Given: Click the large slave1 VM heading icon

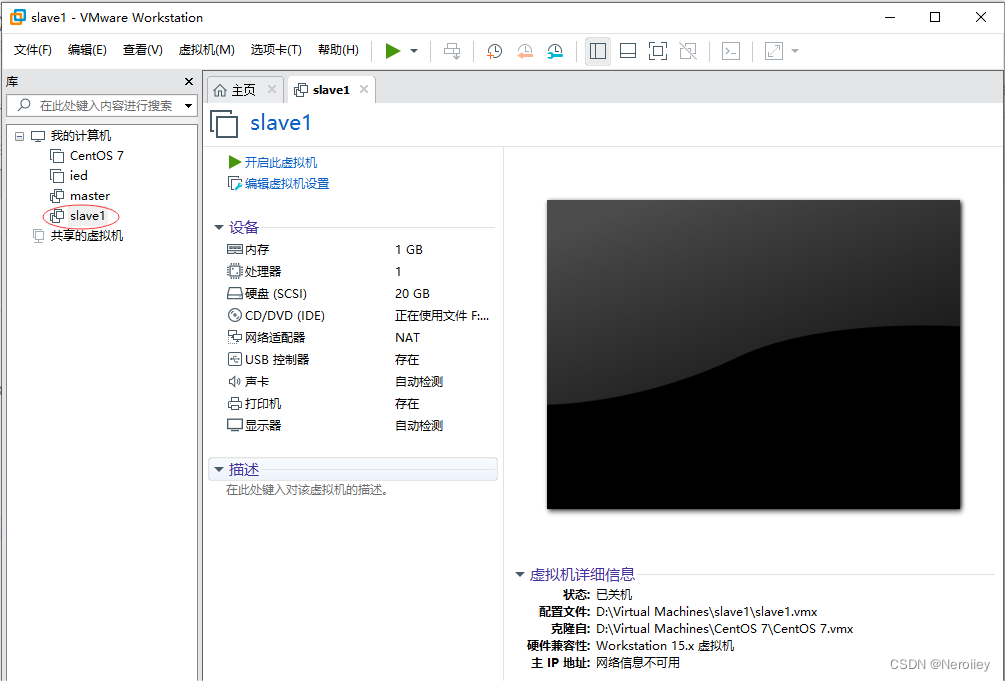Looking at the screenshot, I should (x=224, y=123).
